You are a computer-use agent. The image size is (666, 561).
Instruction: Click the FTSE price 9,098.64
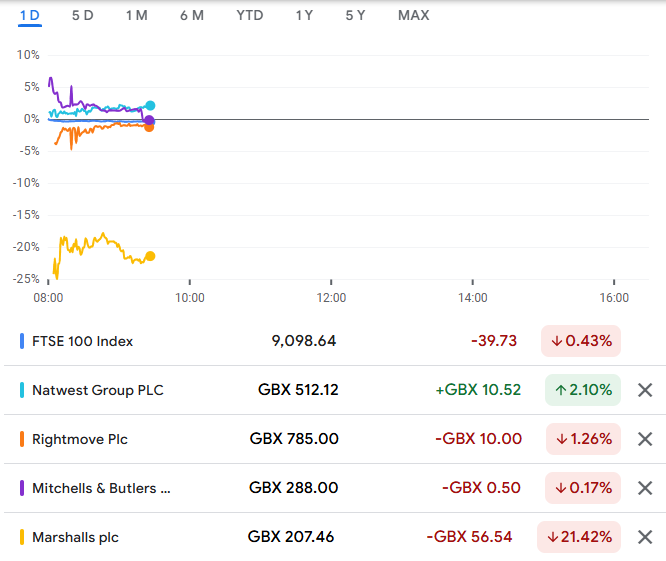[x=304, y=341]
